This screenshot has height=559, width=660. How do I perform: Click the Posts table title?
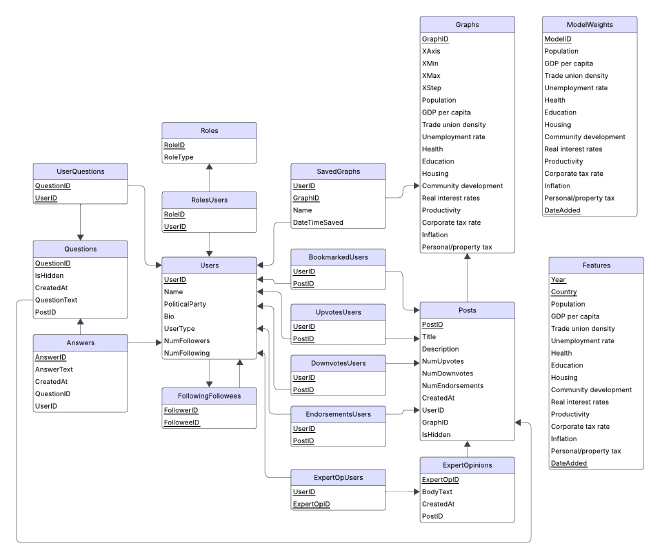(467, 310)
